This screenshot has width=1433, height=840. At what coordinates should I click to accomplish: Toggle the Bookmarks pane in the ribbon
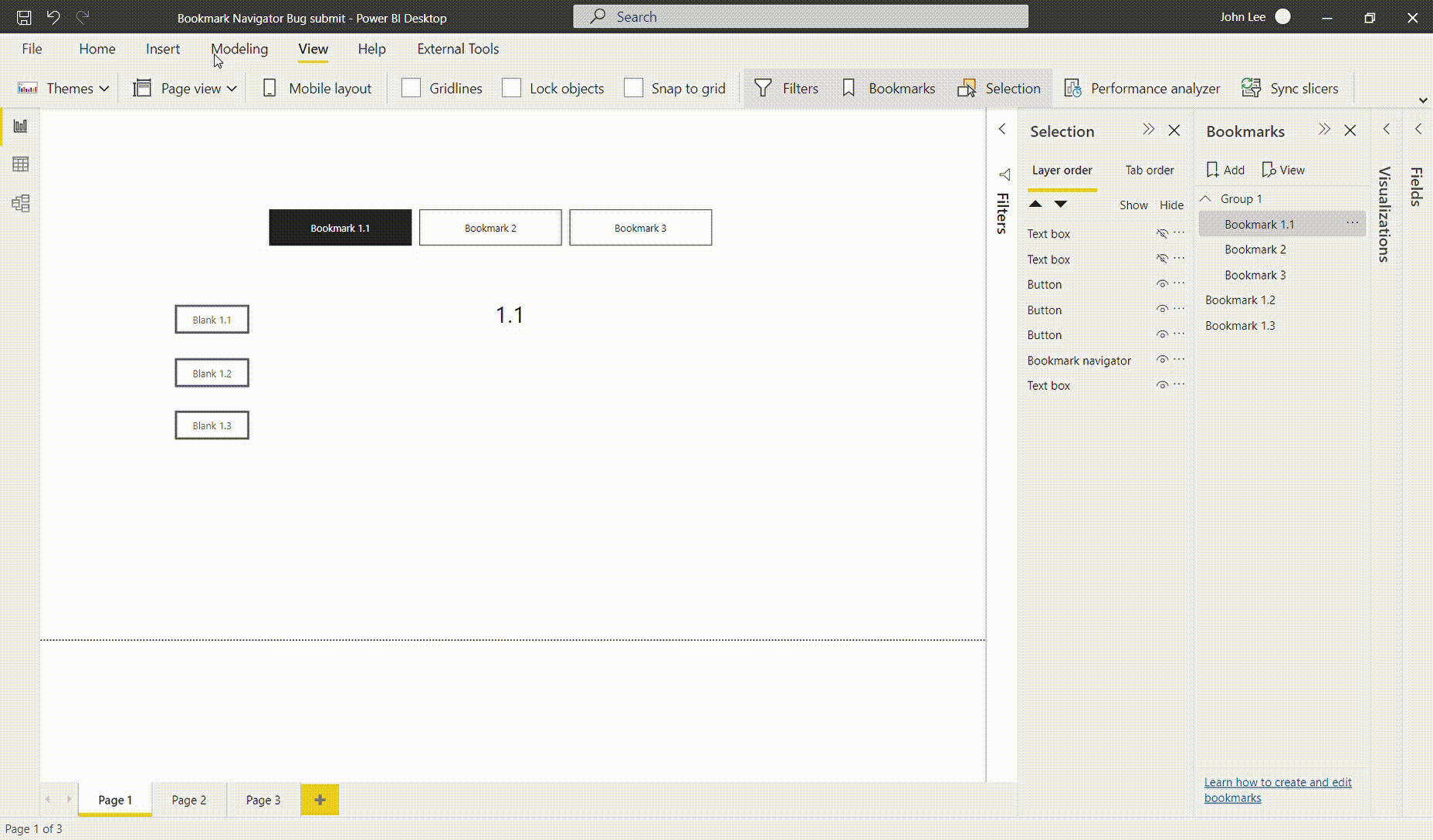[889, 88]
